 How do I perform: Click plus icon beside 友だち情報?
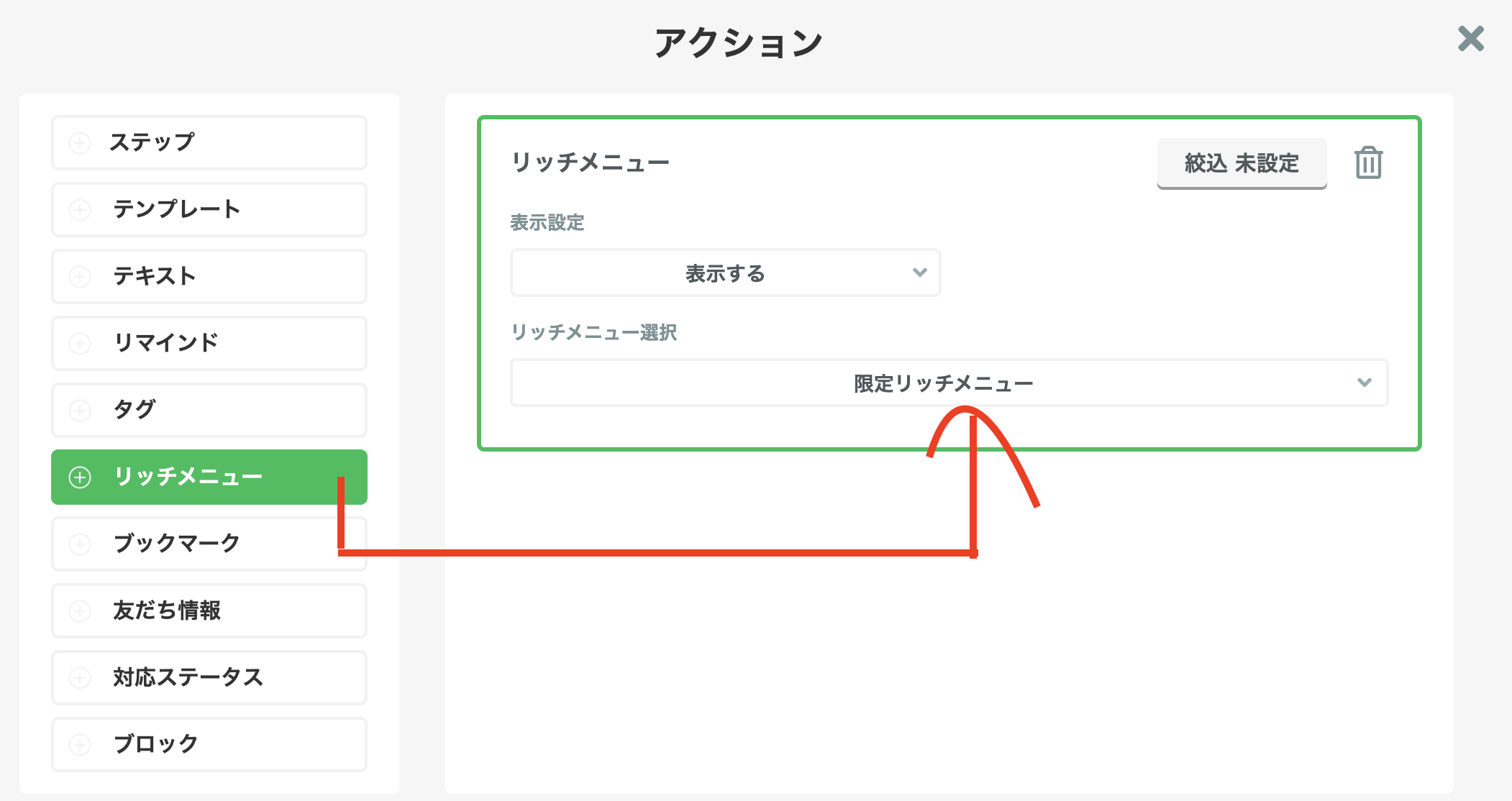[80, 610]
